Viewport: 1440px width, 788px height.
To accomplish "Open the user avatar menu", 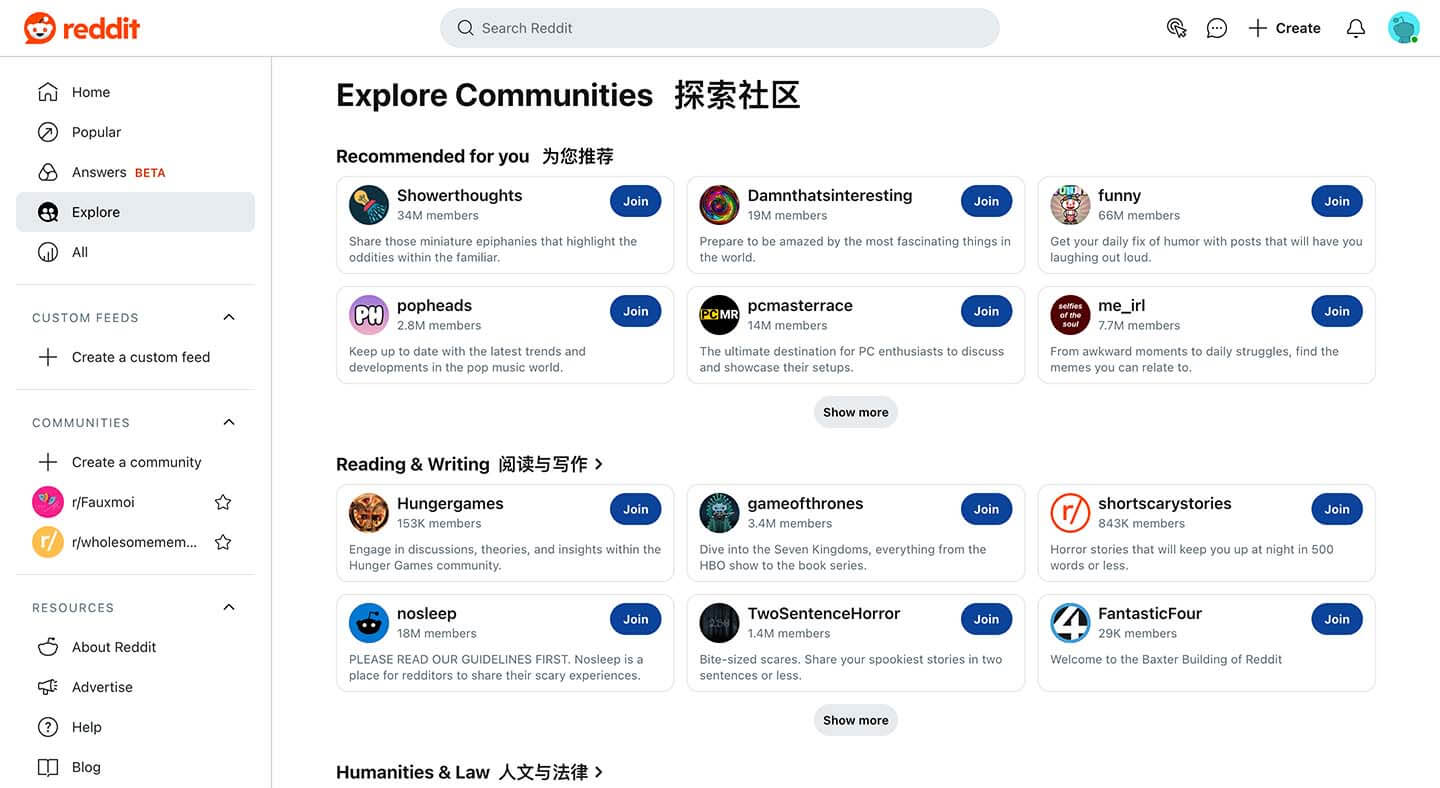I will (x=1404, y=28).
